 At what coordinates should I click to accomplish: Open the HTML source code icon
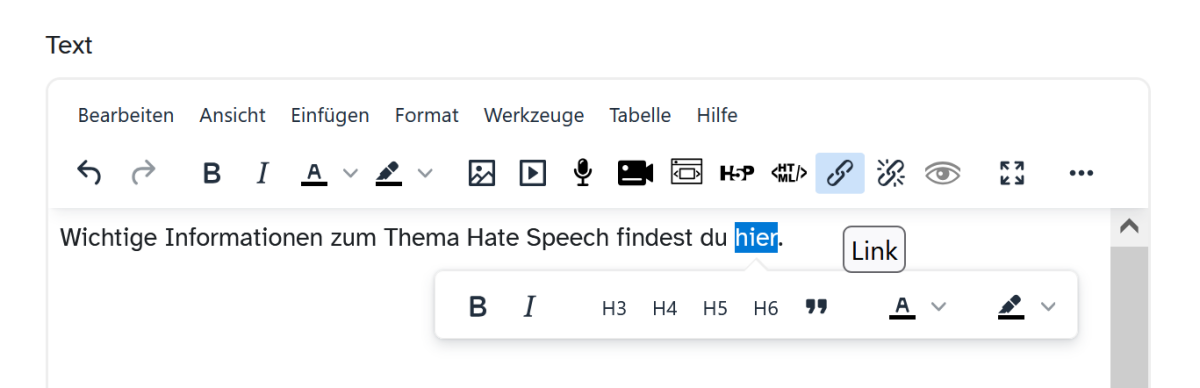(789, 173)
